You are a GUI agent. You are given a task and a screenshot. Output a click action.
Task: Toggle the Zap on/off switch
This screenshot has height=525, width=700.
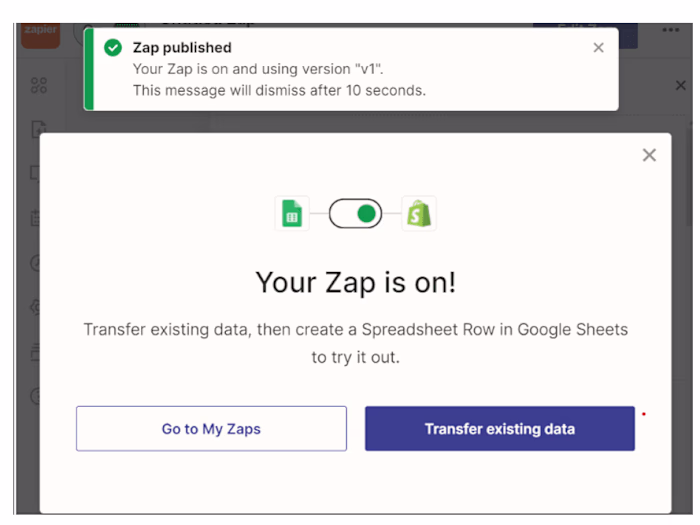point(355,213)
